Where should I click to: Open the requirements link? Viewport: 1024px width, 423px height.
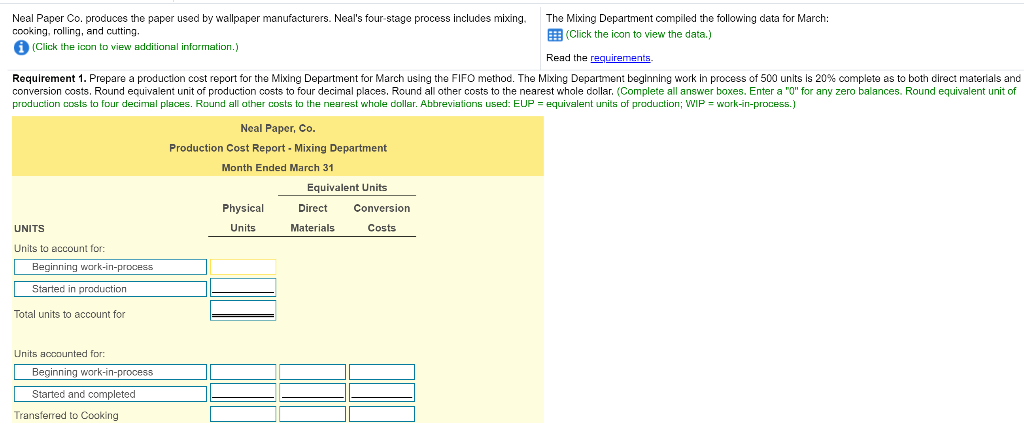pos(620,58)
